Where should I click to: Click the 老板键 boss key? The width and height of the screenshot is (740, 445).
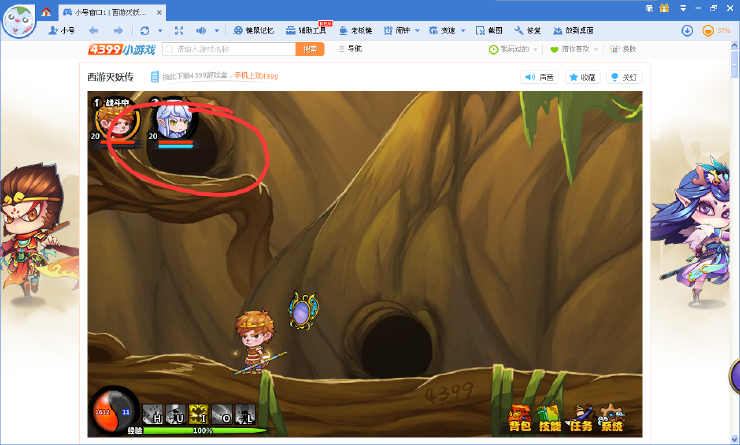(x=355, y=30)
